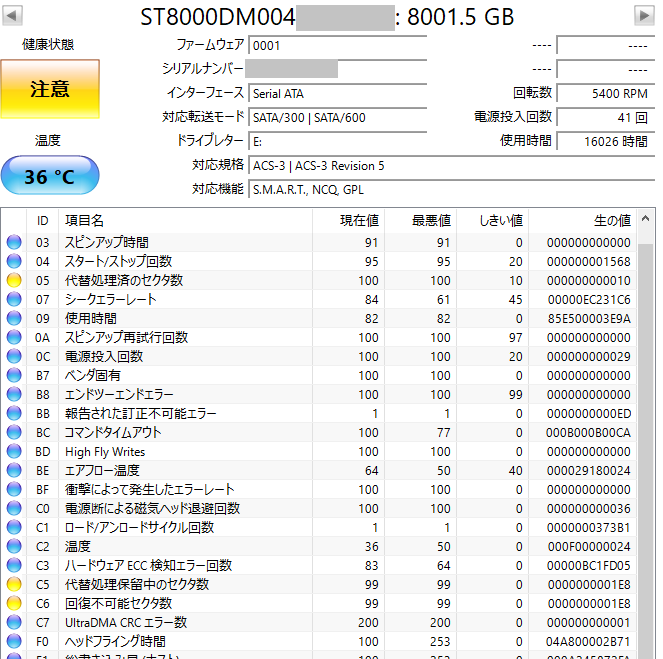The image size is (663, 659).
Task: Click blue status orb for attribute 03
Action: 14,242
